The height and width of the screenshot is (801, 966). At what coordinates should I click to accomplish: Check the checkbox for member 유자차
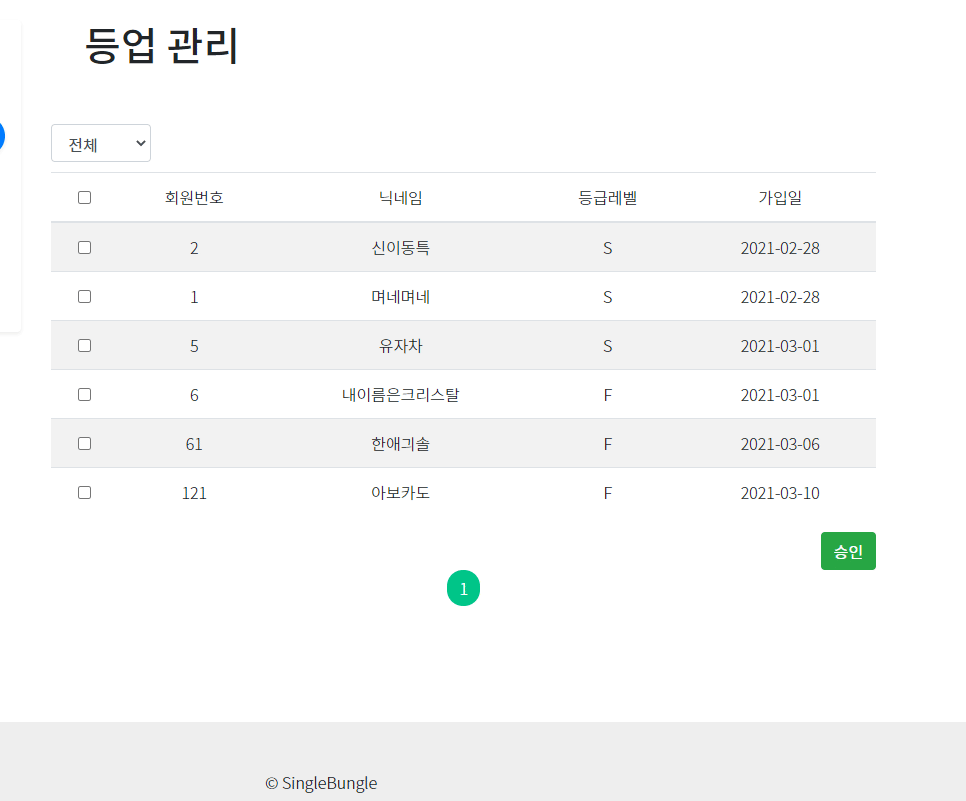coord(84,345)
